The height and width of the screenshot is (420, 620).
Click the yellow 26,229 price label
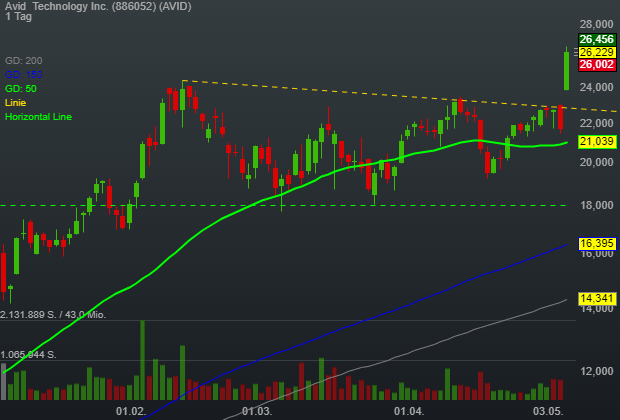point(597,52)
